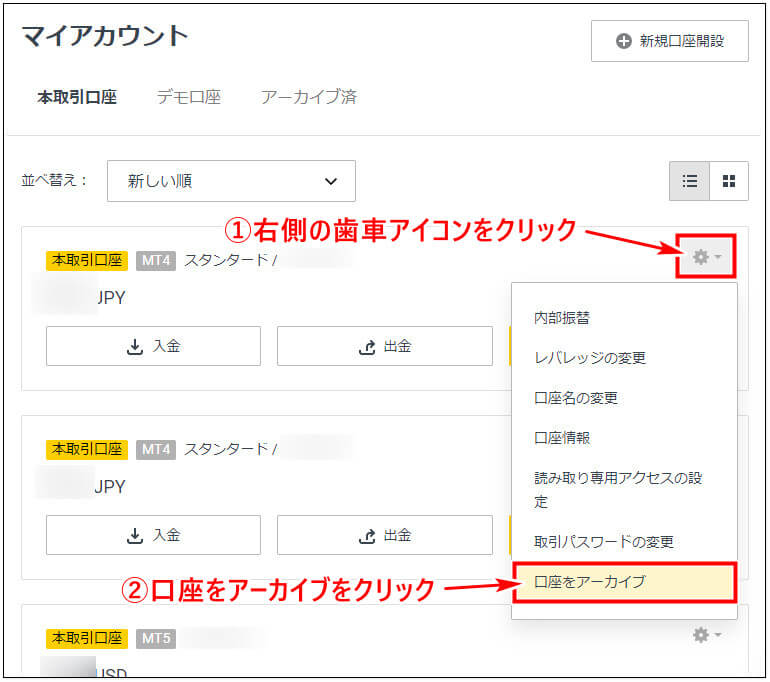Viewport: 770px width, 682px height.
Task: Click 入金 button of the first account
Action: click(x=153, y=346)
